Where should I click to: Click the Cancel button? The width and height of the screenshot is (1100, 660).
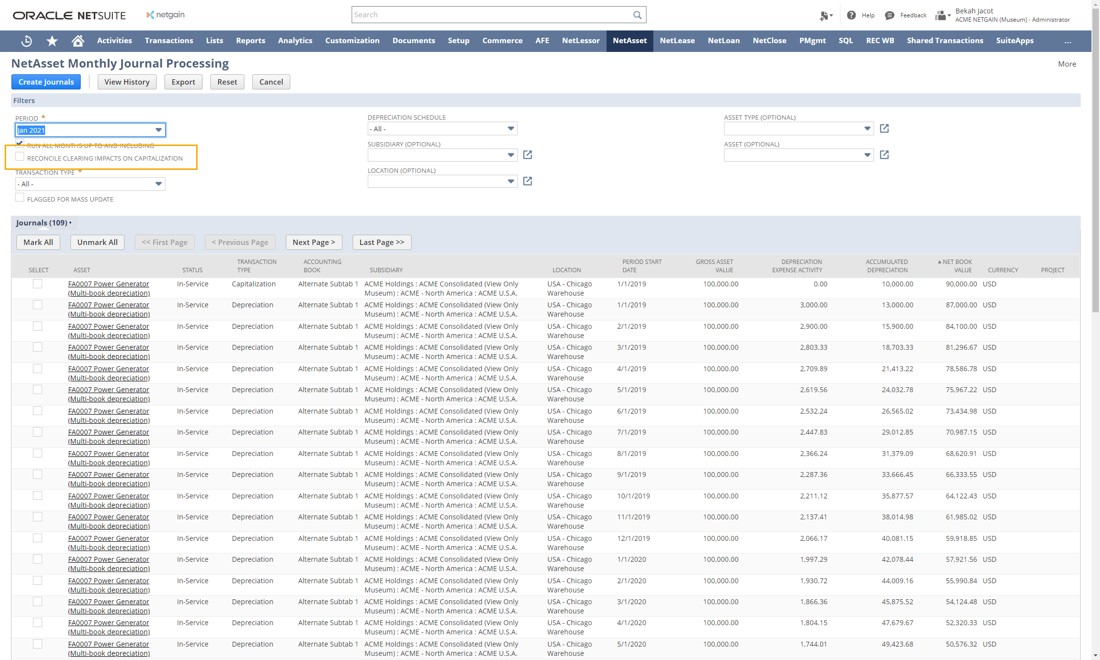[271, 82]
